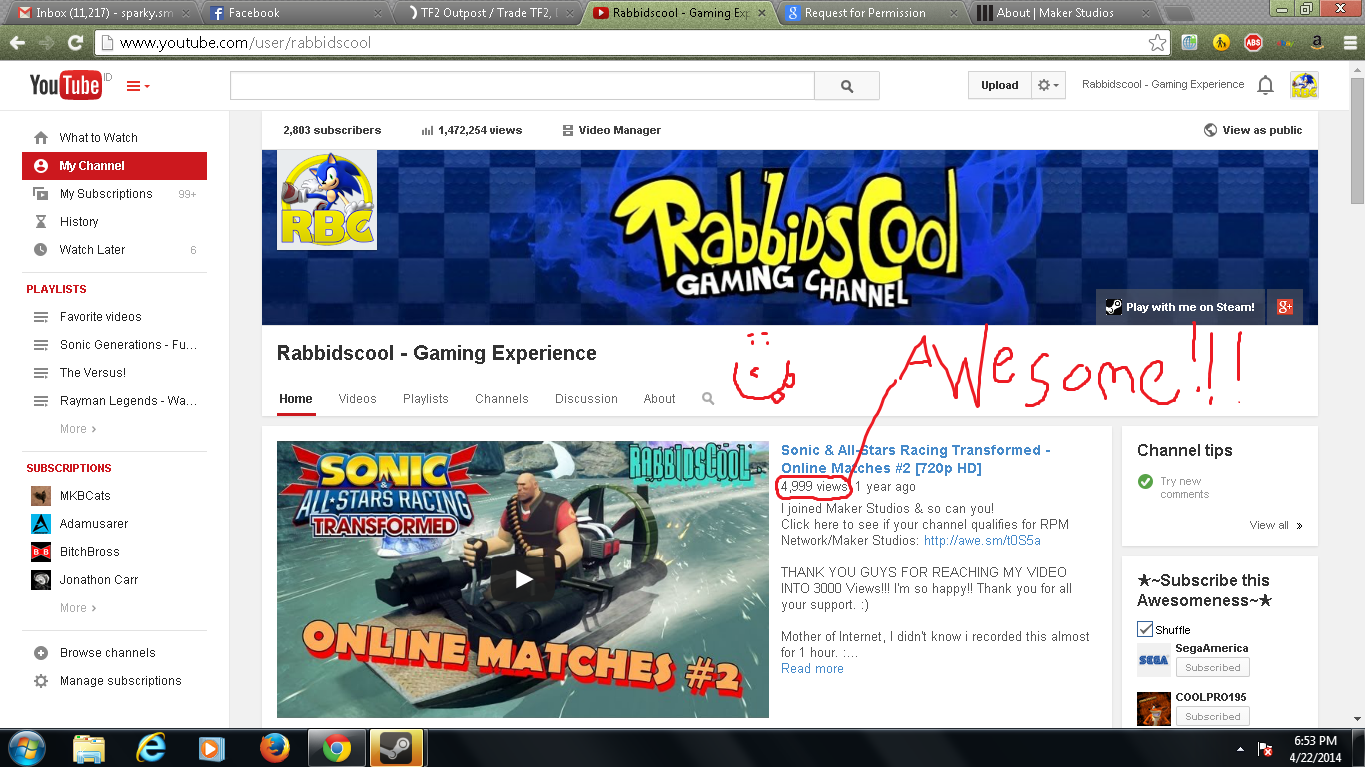Expand More under Playlists
The height and width of the screenshot is (767, 1365).
point(78,429)
